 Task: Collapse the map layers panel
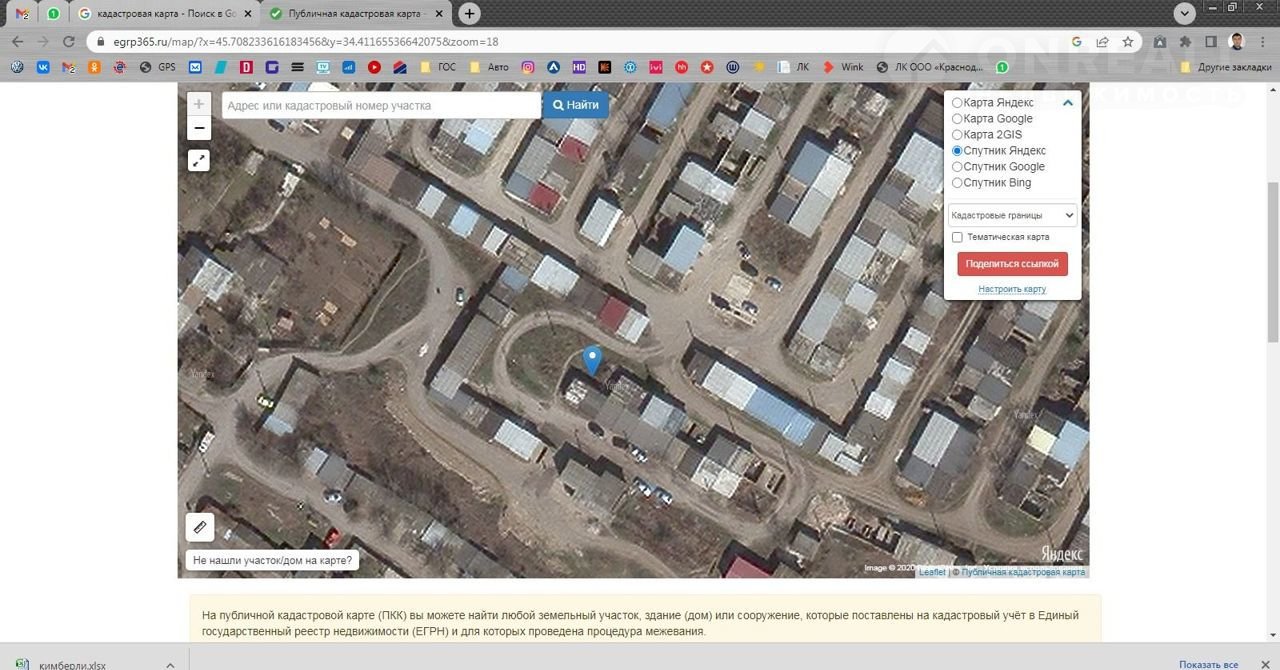(x=1067, y=103)
